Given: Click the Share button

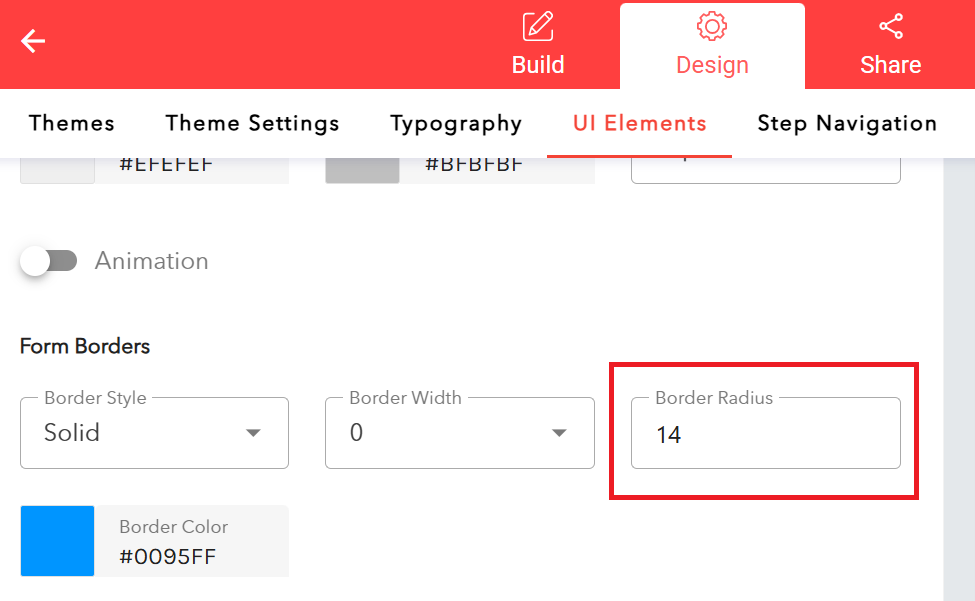Looking at the screenshot, I should [890, 64].
